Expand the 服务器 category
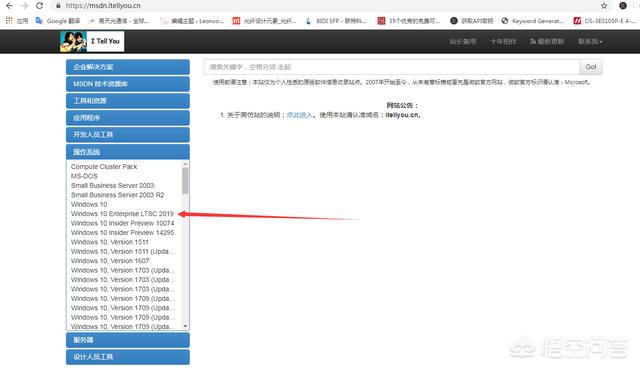 point(128,340)
